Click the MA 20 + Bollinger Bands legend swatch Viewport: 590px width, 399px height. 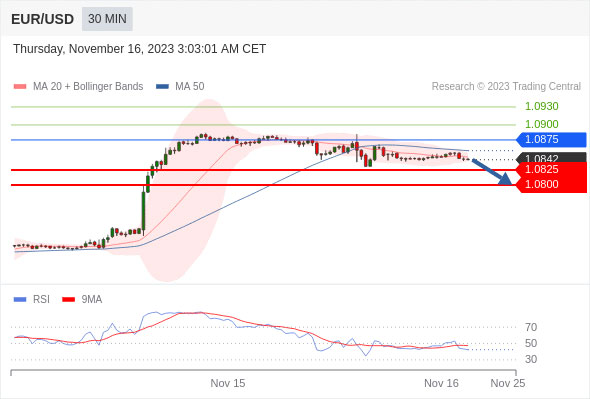20,87
